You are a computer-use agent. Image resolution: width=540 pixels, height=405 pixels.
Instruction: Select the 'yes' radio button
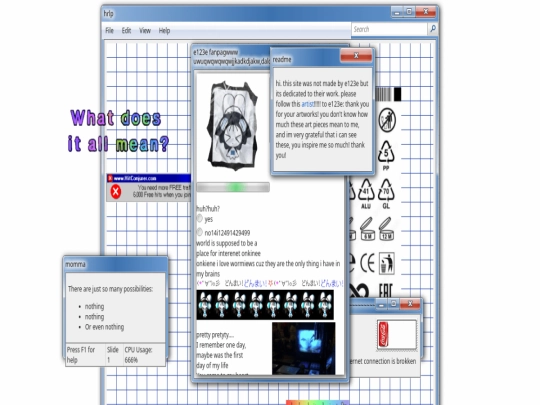pos(199,218)
